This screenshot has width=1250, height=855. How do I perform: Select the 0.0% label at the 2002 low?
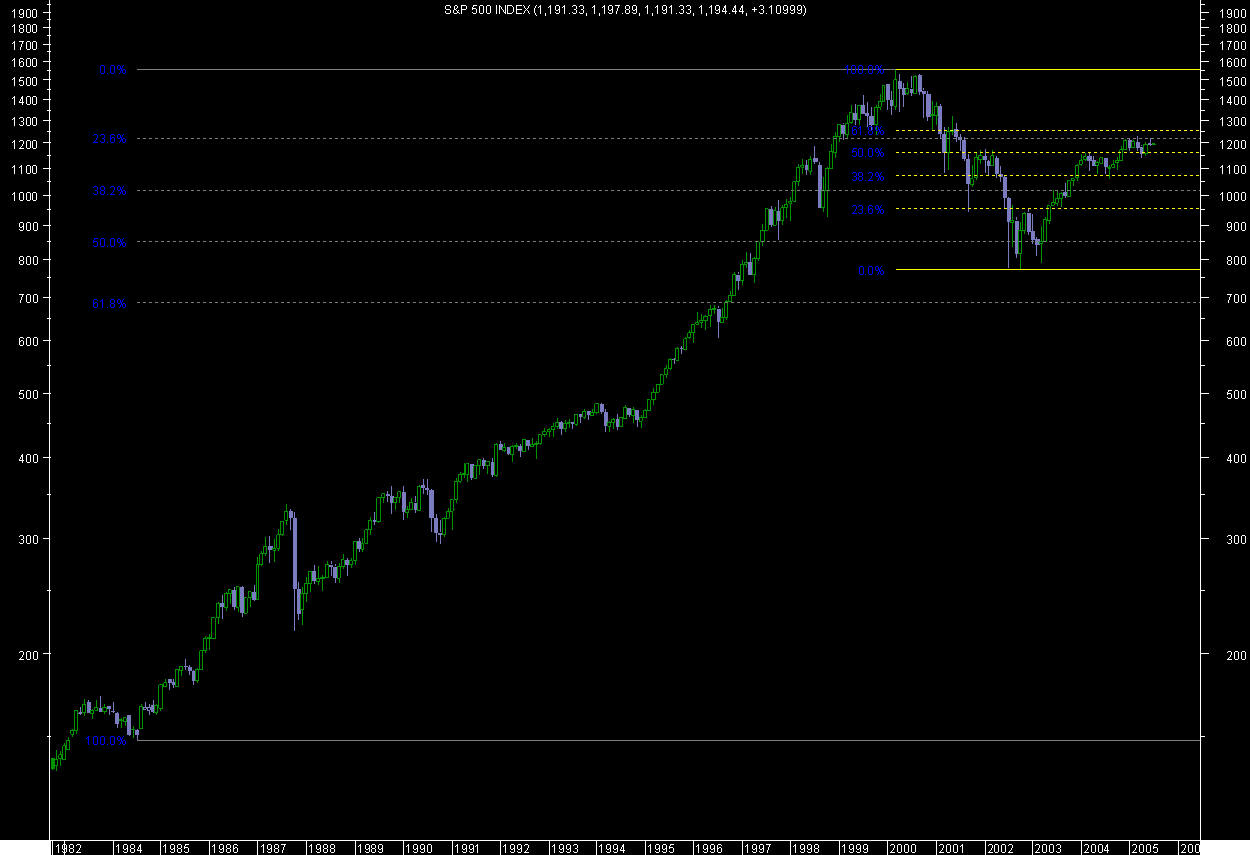(871, 271)
